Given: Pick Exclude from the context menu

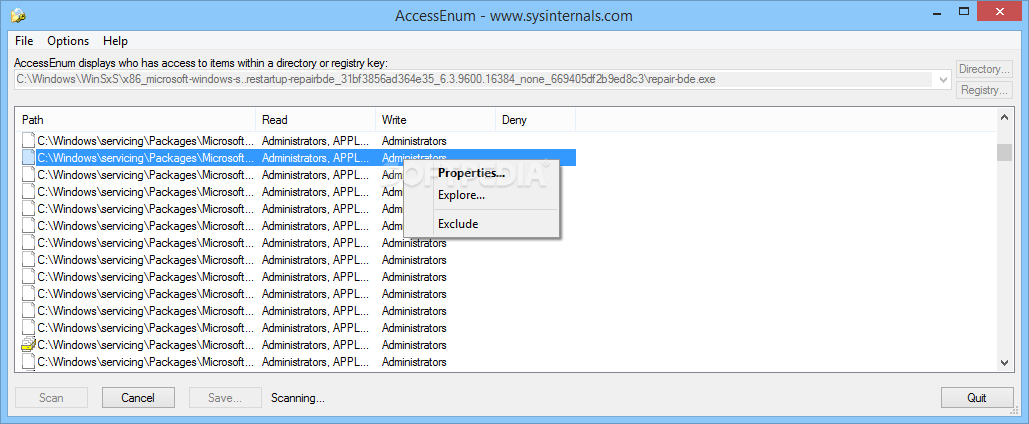Looking at the screenshot, I should pos(458,224).
